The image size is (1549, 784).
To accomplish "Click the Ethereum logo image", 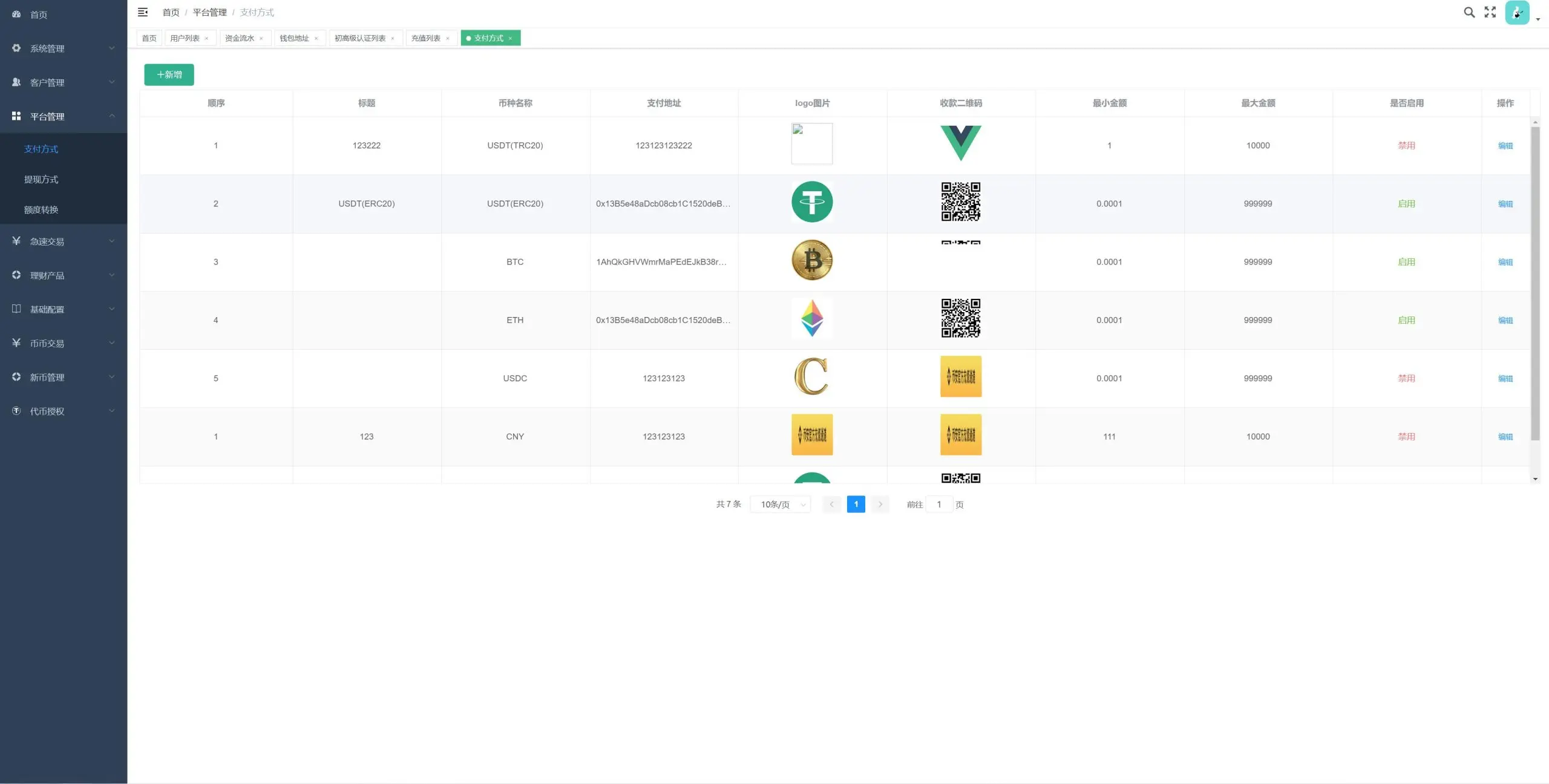I will (x=811, y=319).
